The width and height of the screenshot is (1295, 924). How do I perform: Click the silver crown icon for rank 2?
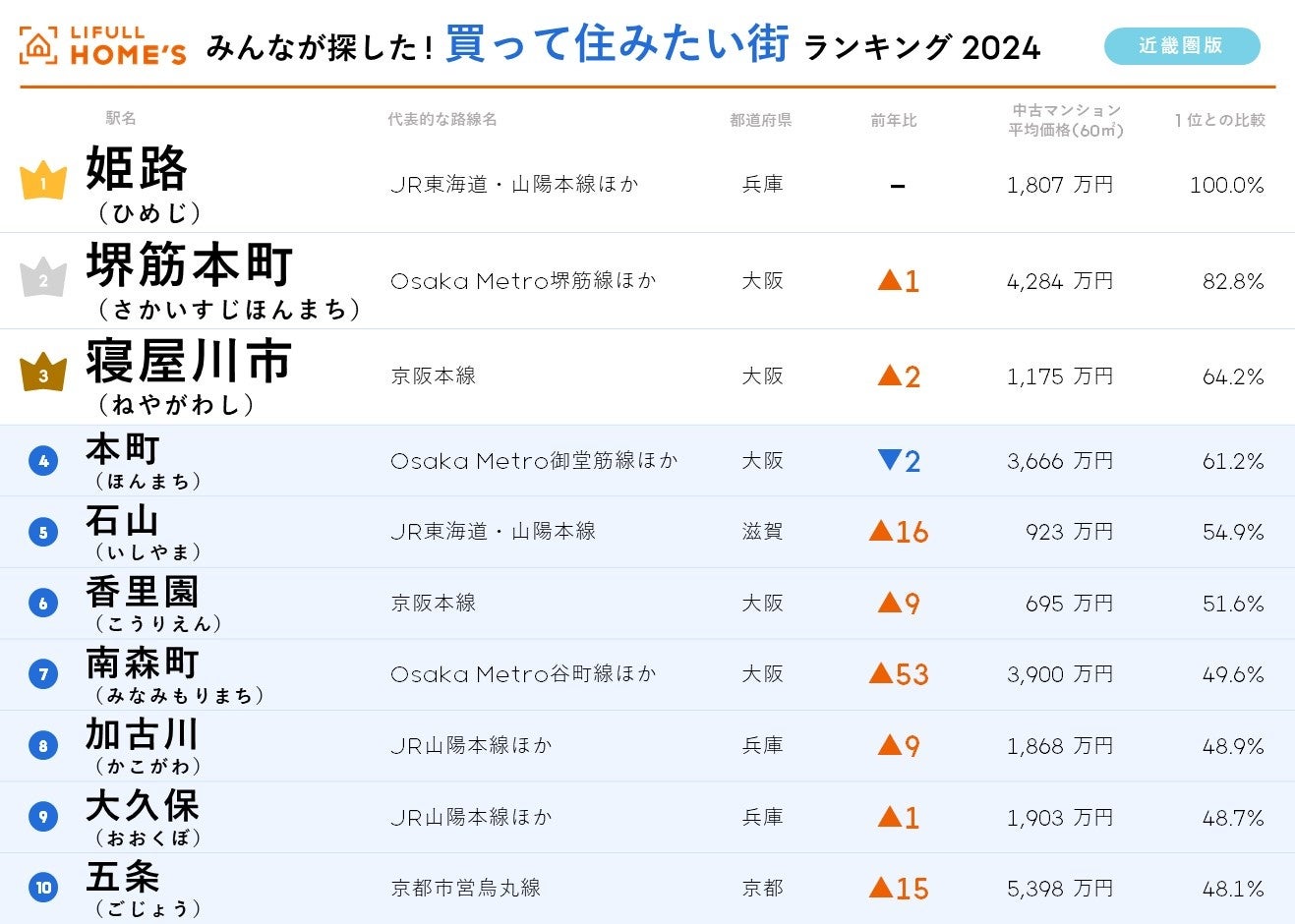point(43,278)
